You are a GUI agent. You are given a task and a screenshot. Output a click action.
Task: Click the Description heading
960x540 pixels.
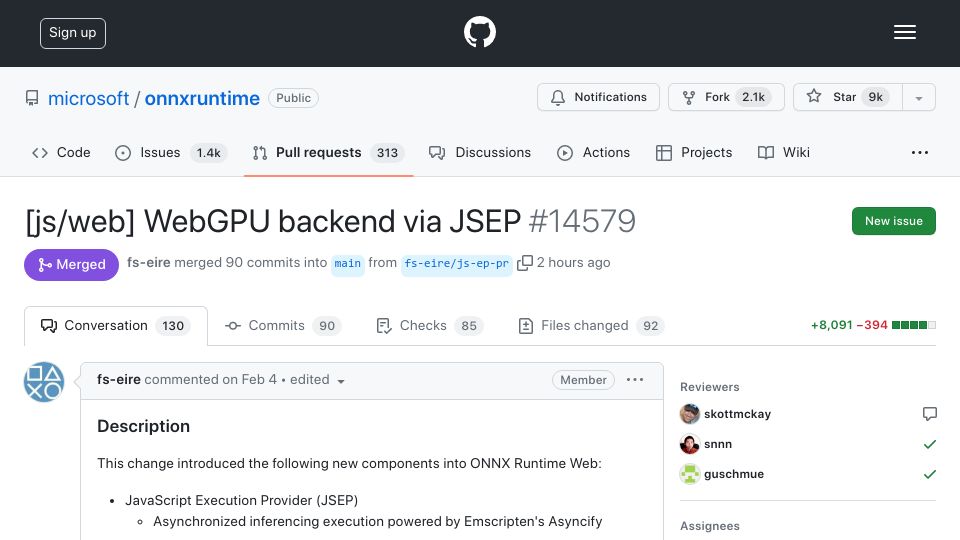[x=143, y=426]
